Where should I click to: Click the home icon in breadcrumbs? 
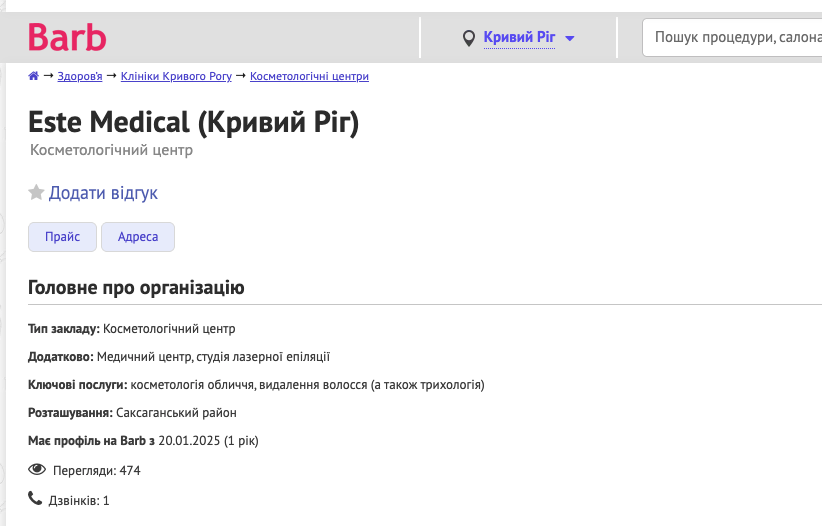click(34, 76)
